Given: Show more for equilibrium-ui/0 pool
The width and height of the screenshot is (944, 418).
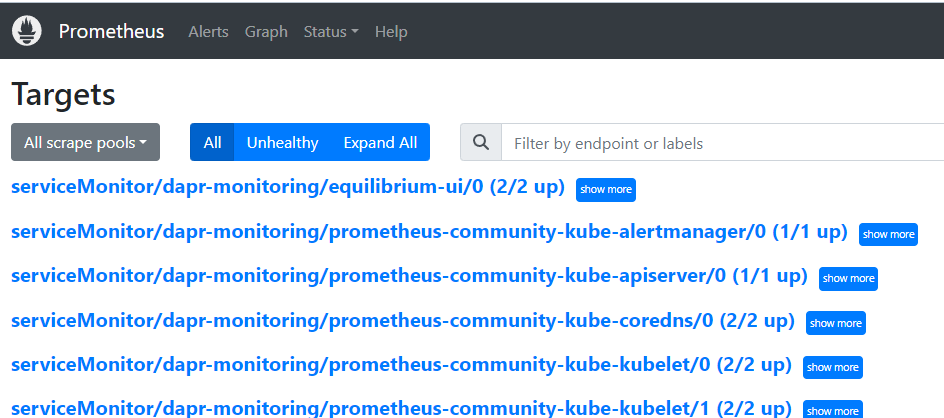Looking at the screenshot, I should click(x=606, y=190).
